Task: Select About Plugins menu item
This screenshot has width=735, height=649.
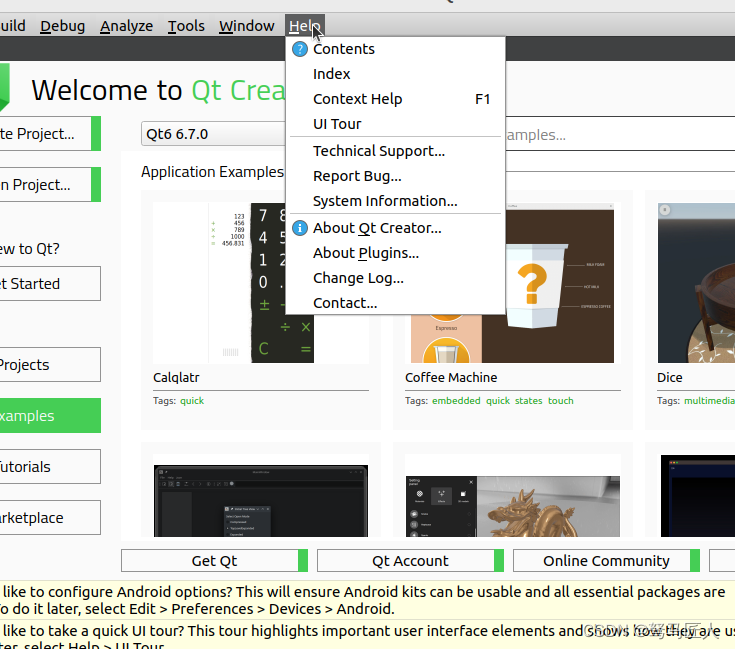Action: (x=395, y=253)
